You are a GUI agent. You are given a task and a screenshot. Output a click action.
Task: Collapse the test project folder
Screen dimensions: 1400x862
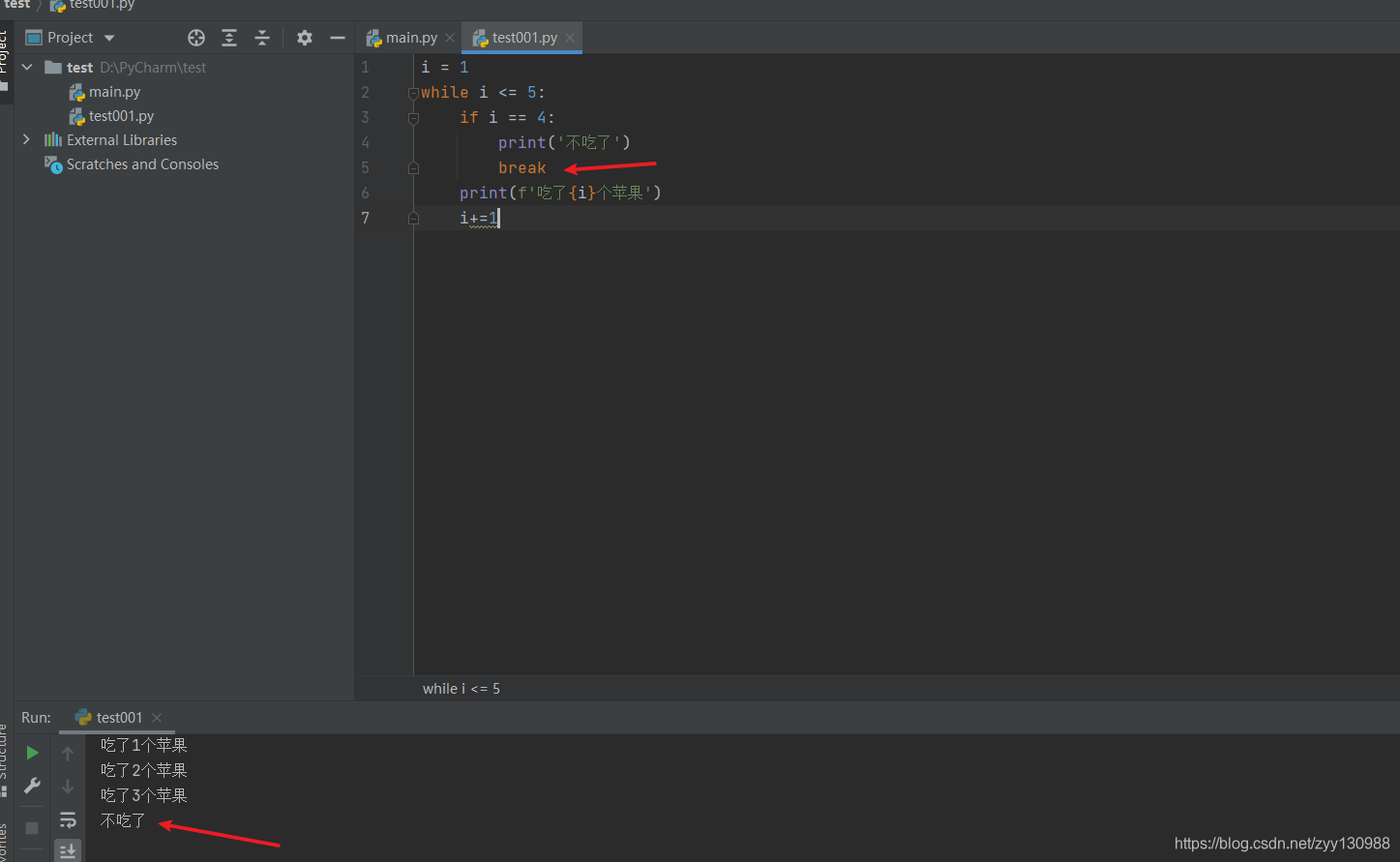(x=27, y=67)
